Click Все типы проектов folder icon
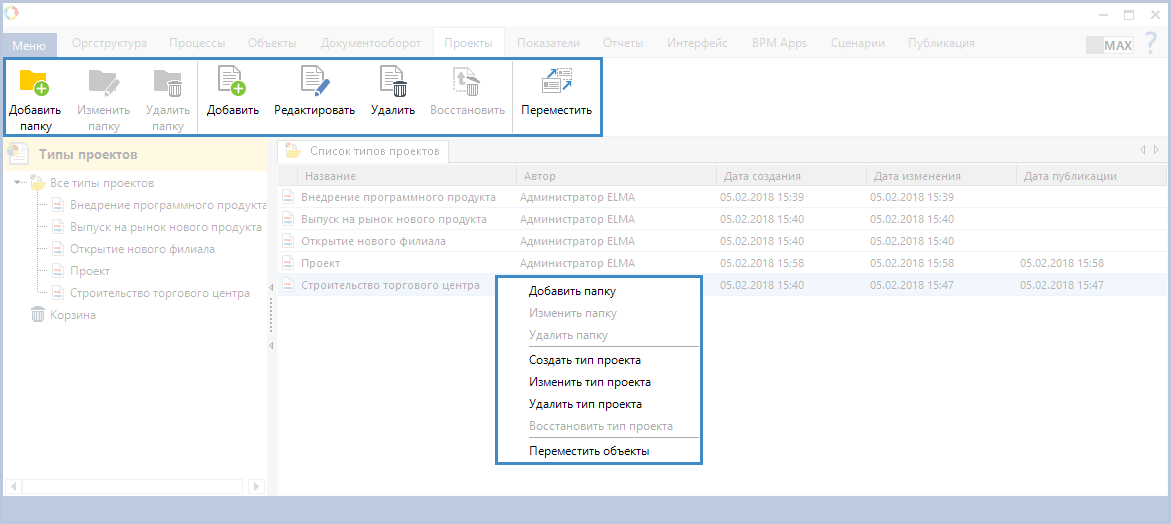Viewport: 1171px width, 524px height. point(37,182)
